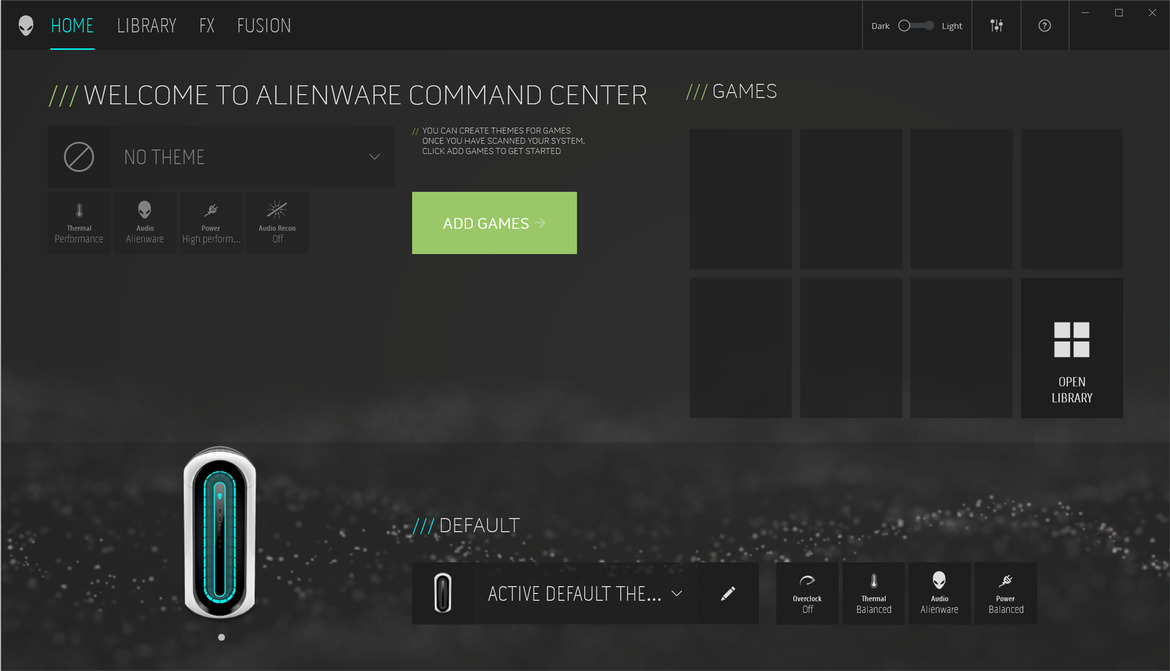Click the Alienware desktop tower image
Screen dimensions: 1170x671
coord(220,532)
